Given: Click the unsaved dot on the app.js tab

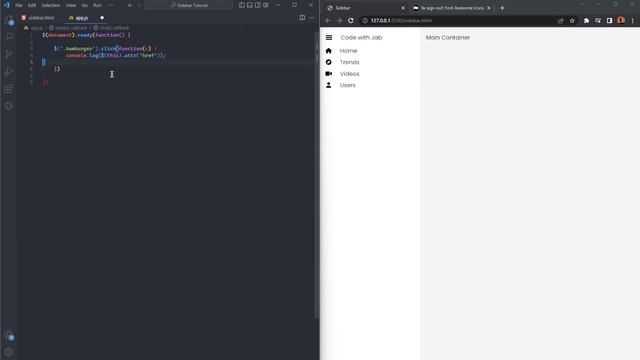Looking at the screenshot, I should [102, 18].
